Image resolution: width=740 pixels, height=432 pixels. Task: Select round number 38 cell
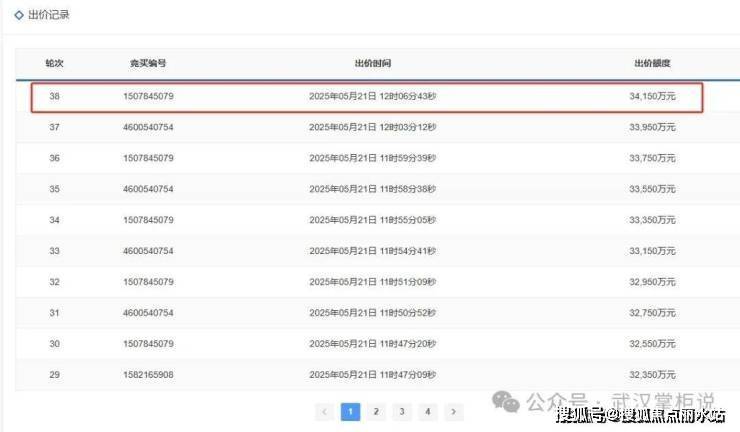(54, 96)
